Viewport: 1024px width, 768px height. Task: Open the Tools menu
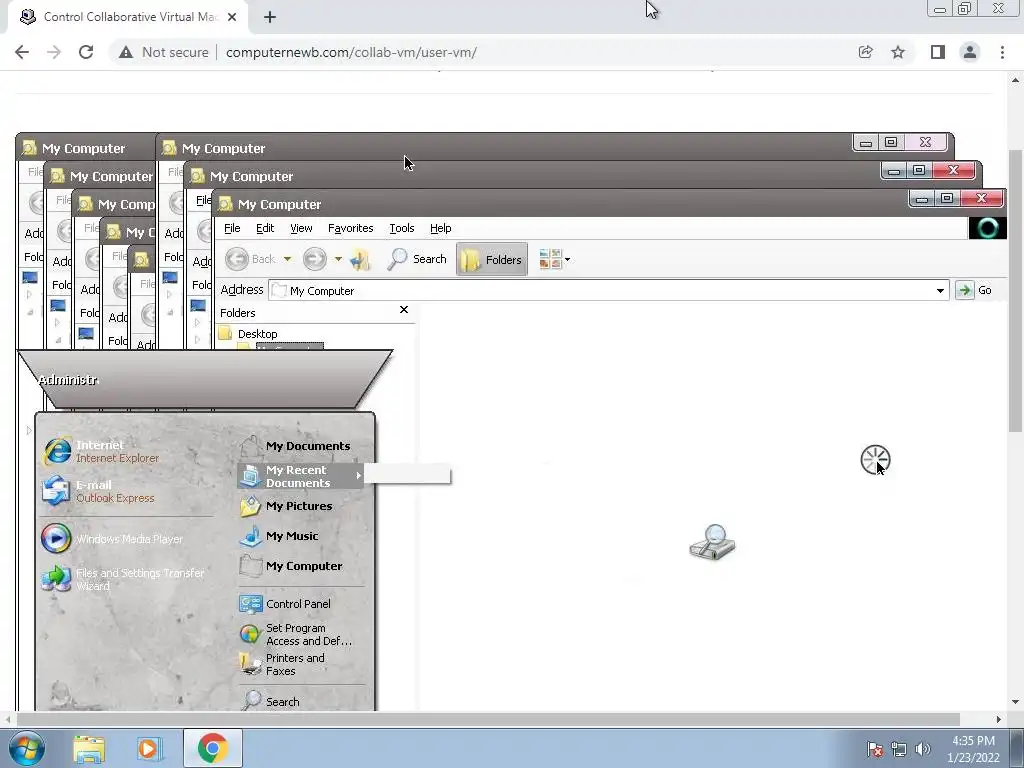(402, 228)
